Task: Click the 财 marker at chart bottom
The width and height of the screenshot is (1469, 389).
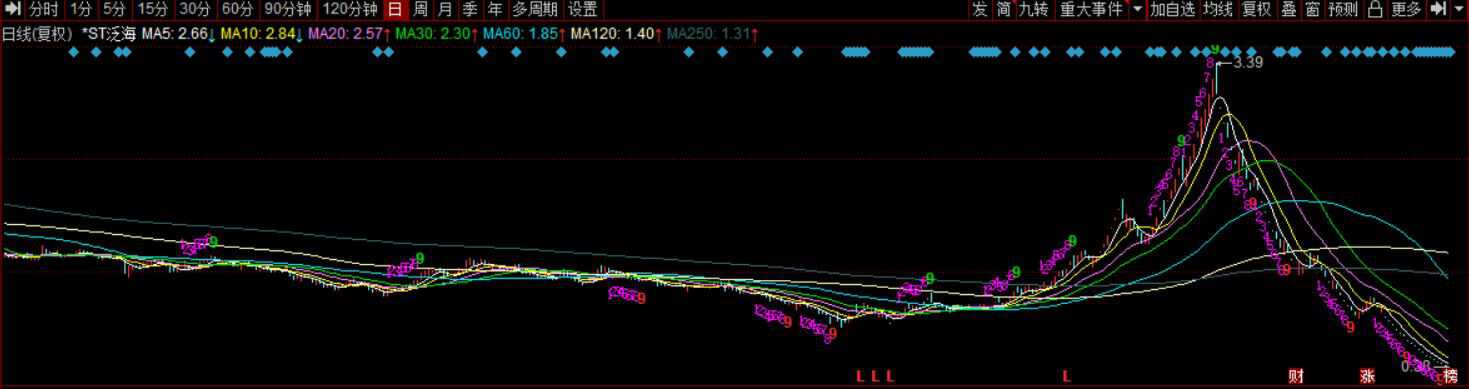Action: pos(1296,376)
